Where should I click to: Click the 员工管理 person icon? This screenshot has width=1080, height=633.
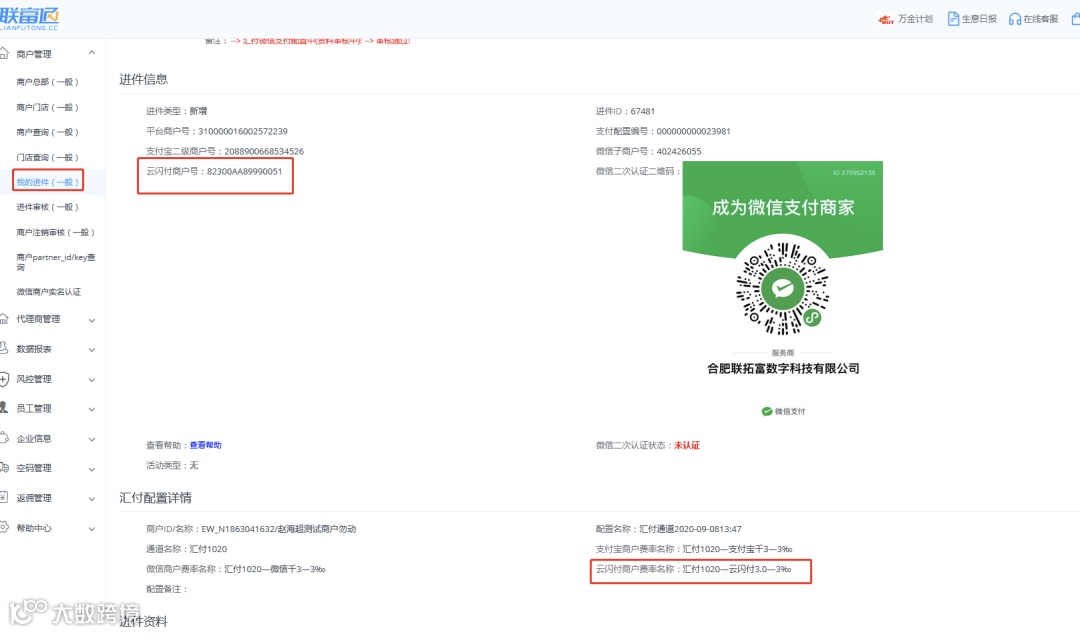pyautogui.click(x=4, y=408)
